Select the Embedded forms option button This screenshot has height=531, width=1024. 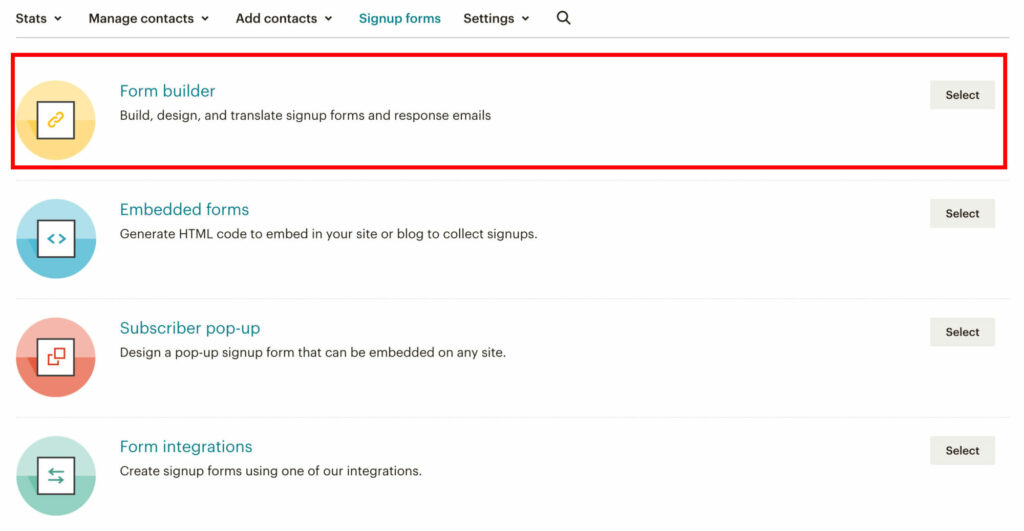962,214
